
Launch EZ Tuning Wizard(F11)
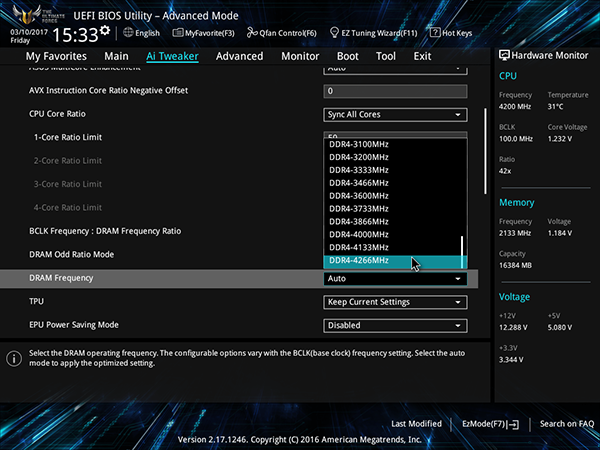[373, 33]
